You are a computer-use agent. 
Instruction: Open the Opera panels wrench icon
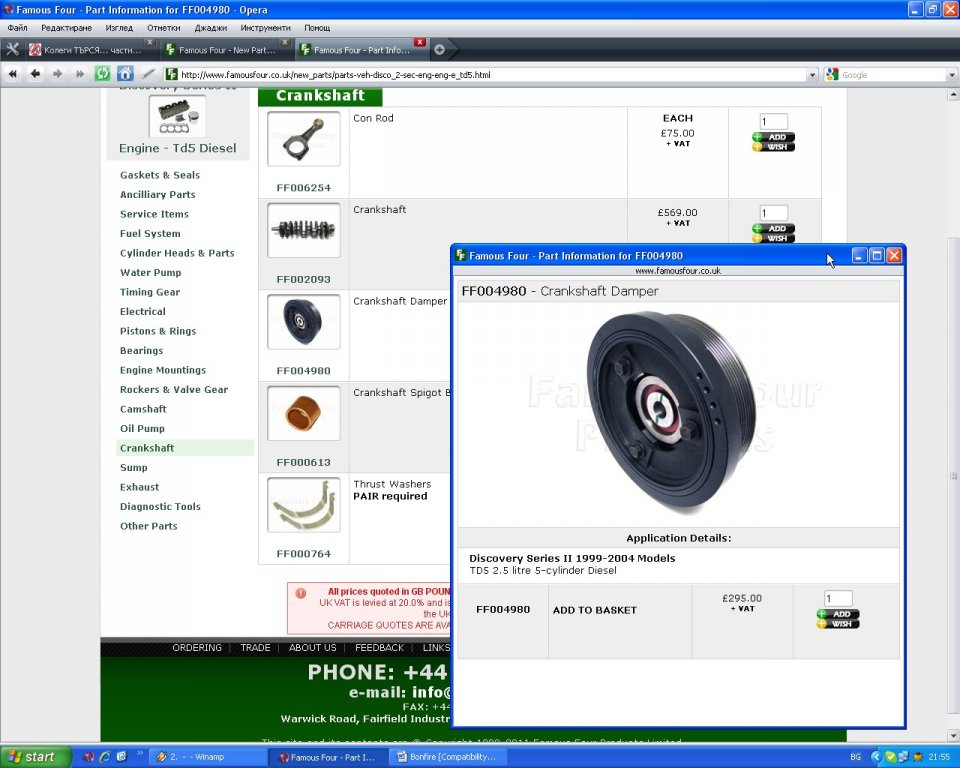(x=12, y=50)
